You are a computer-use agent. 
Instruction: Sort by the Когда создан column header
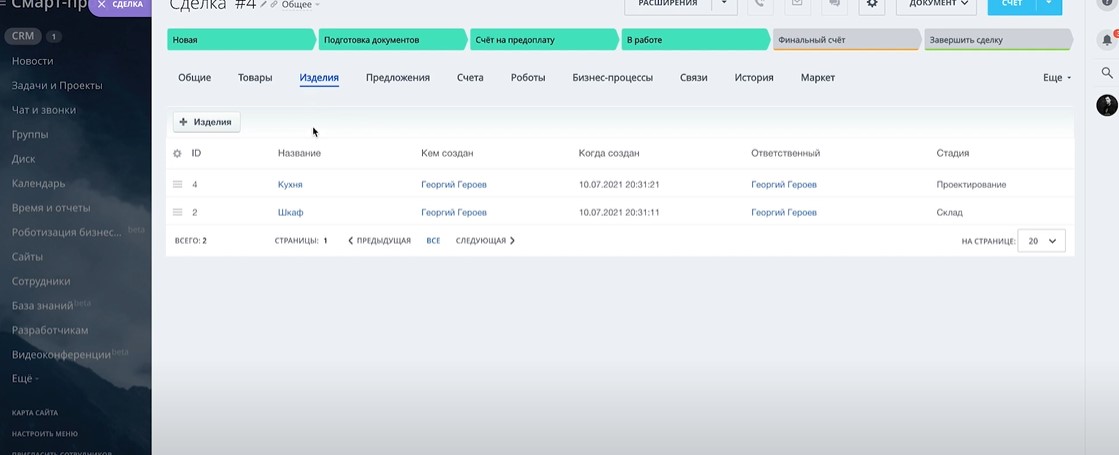click(x=609, y=153)
